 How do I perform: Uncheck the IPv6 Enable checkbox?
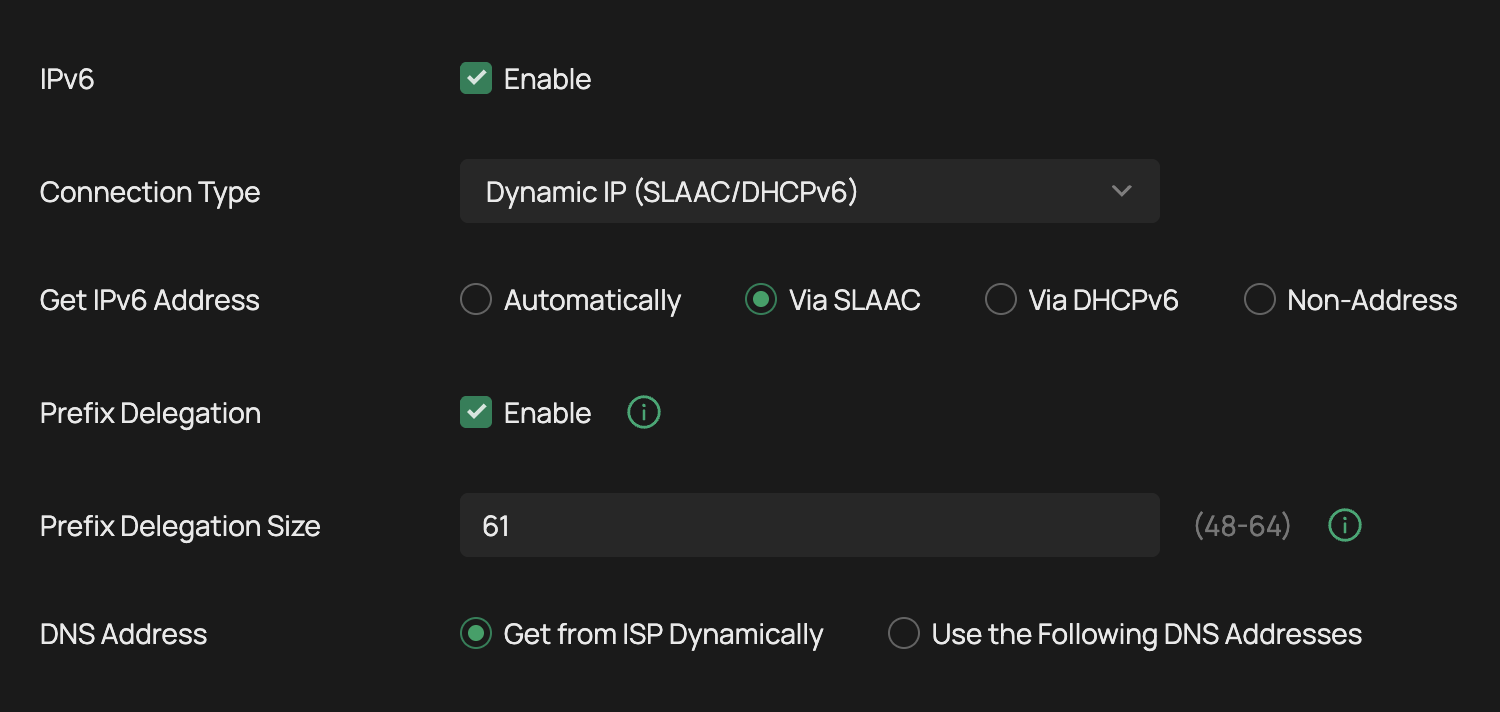[x=476, y=79]
